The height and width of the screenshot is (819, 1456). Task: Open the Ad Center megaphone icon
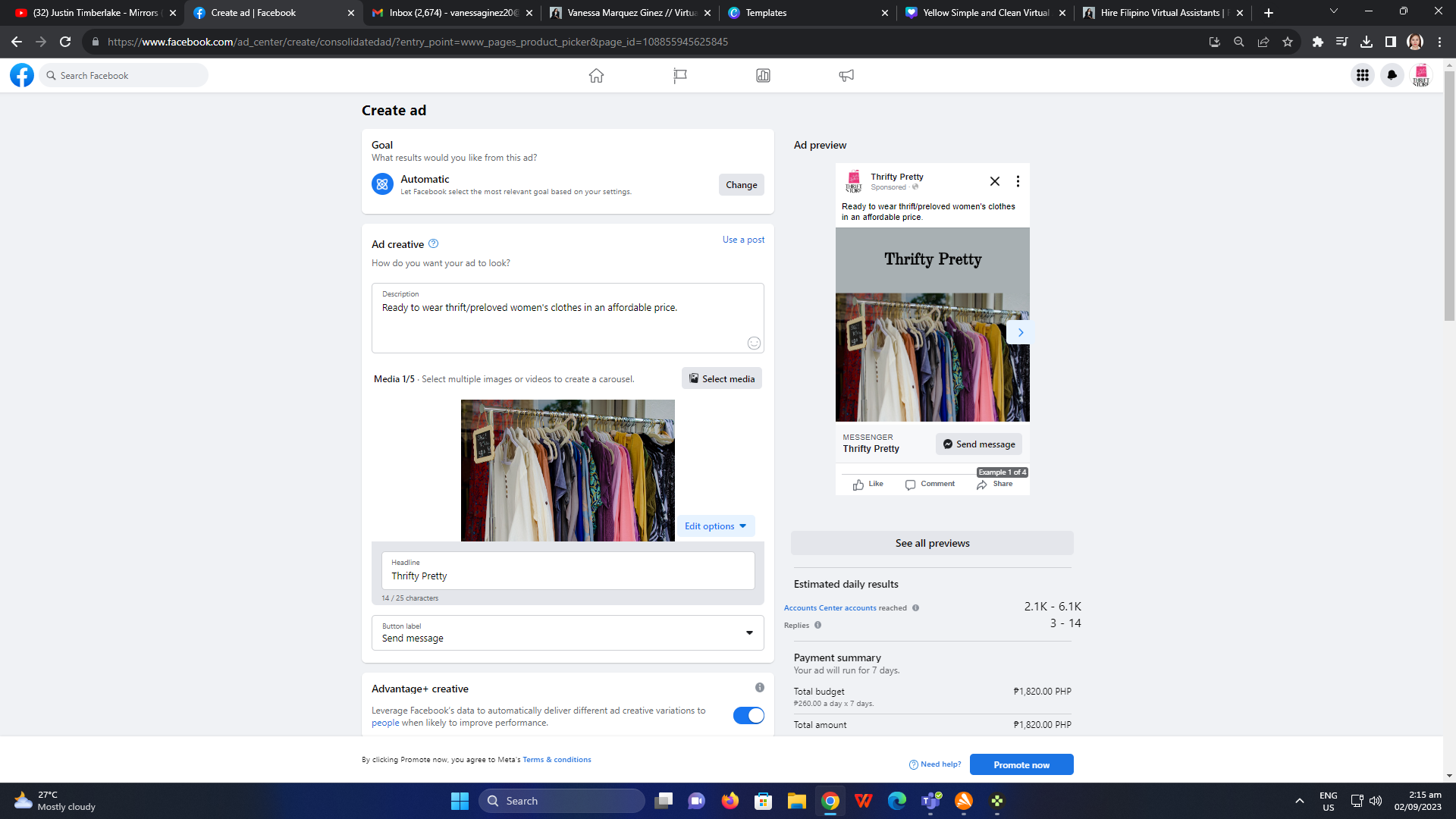[846, 75]
